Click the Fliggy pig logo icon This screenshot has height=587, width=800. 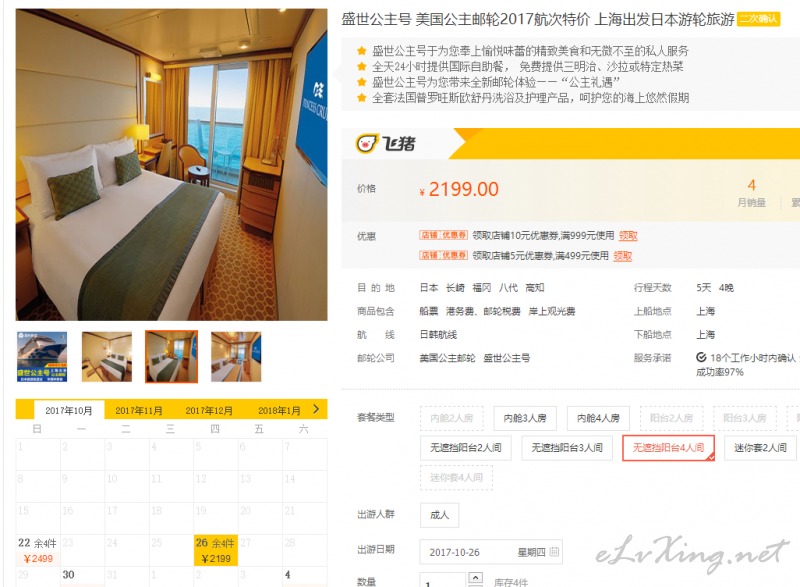coord(367,143)
